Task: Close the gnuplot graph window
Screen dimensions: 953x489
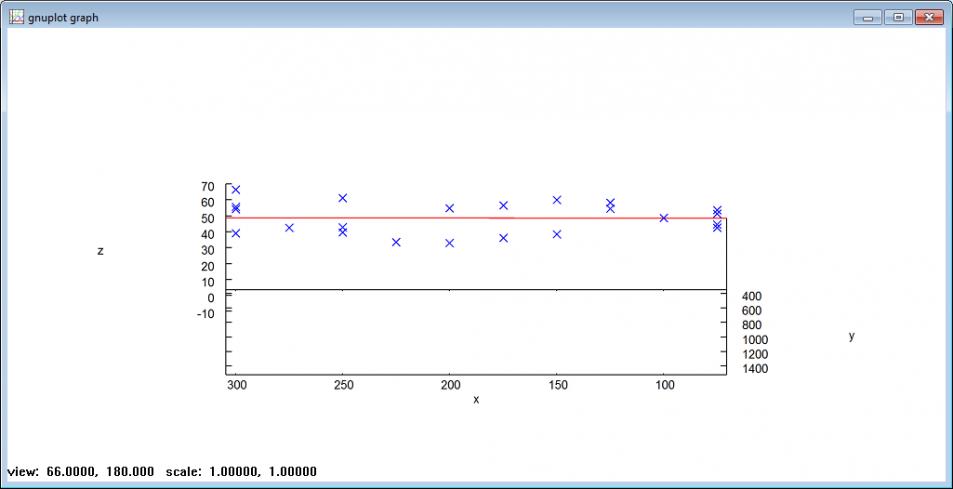Action: 928,17
